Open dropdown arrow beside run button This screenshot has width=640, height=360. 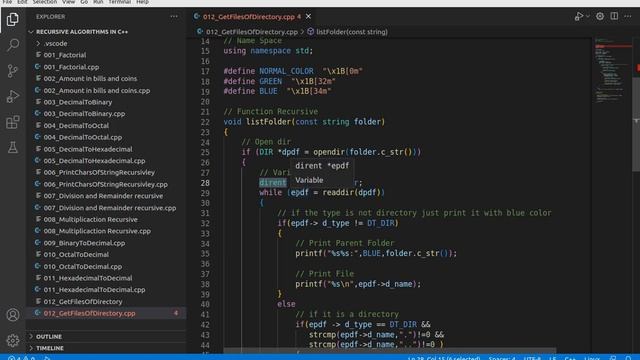pyautogui.click(x=588, y=17)
